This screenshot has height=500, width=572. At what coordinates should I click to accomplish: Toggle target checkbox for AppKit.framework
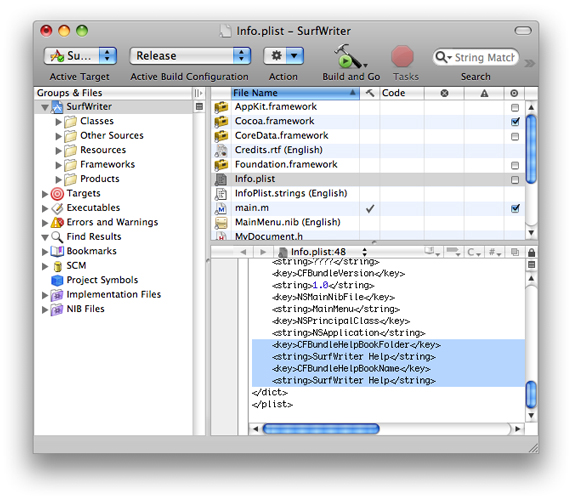515,108
